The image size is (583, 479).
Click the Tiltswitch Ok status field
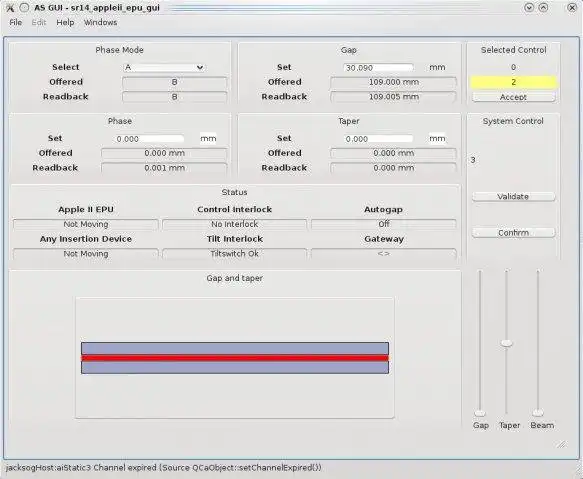[234, 254]
